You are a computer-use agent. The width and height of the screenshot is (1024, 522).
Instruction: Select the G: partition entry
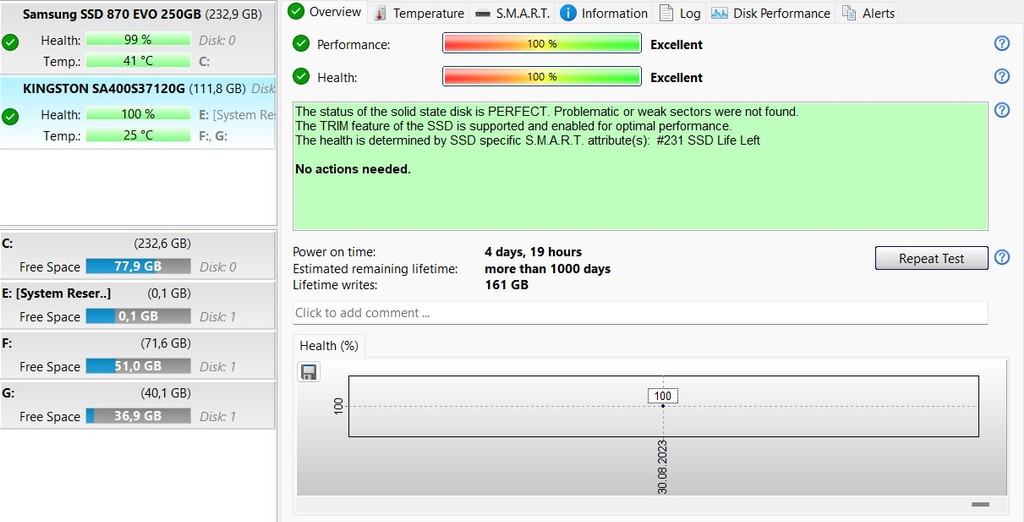tap(138, 404)
